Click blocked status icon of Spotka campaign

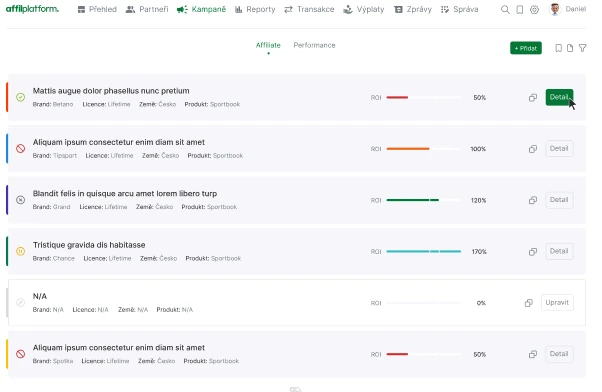[21, 354]
